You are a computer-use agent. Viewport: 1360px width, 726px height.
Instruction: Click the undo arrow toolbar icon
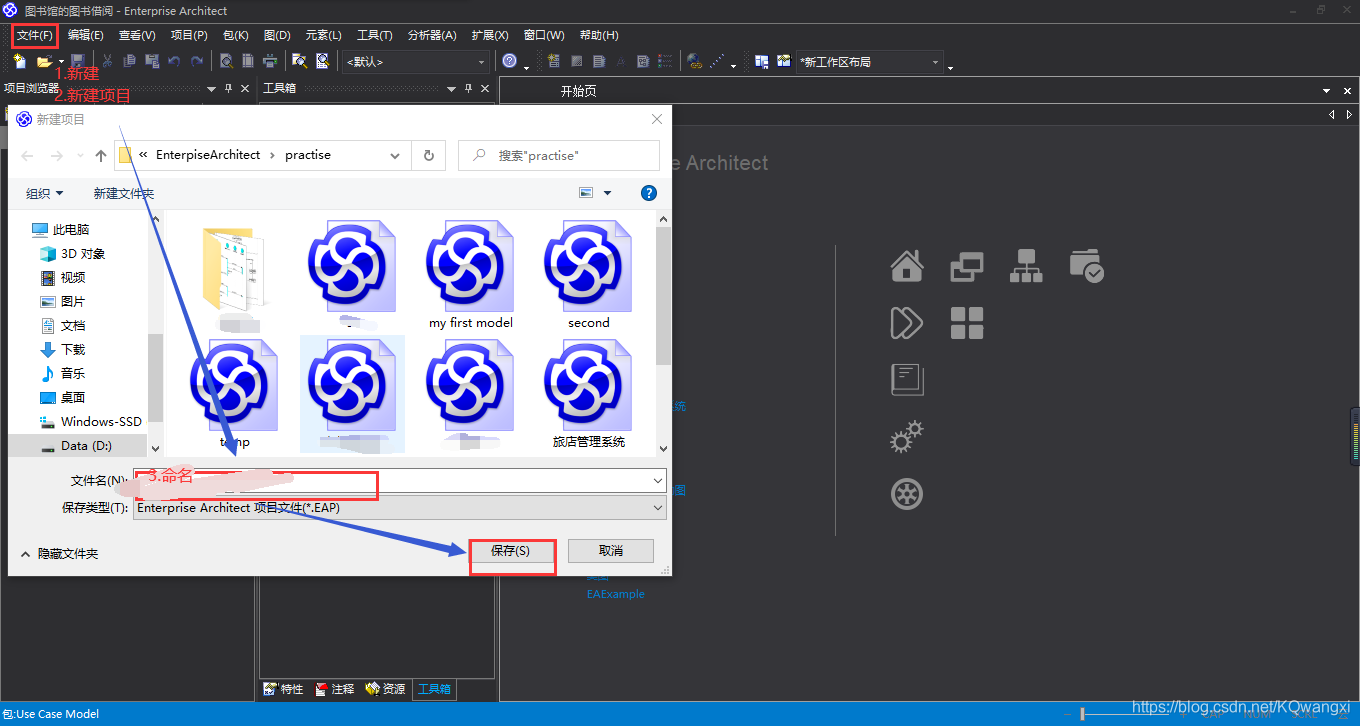pyautogui.click(x=174, y=61)
